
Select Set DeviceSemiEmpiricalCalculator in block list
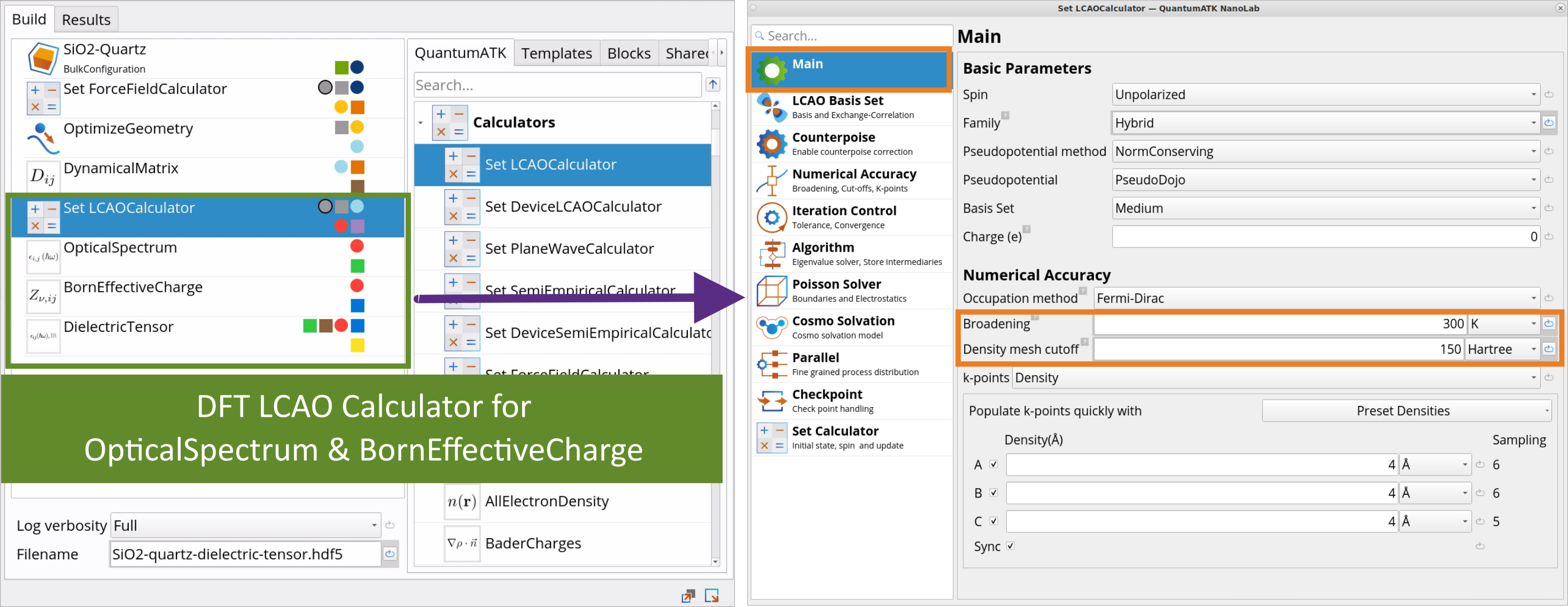click(562, 332)
